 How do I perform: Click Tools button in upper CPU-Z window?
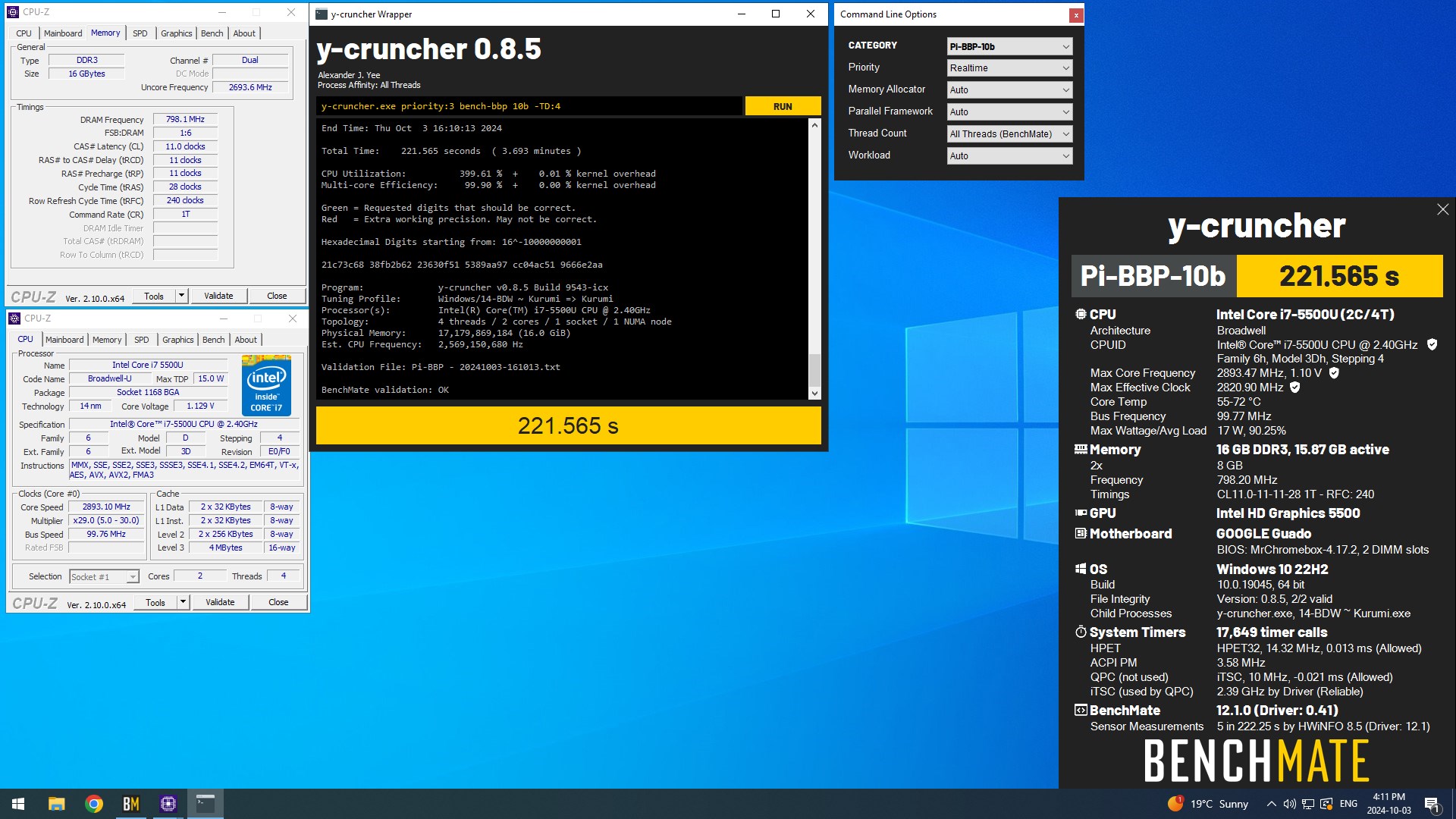pyautogui.click(x=154, y=296)
